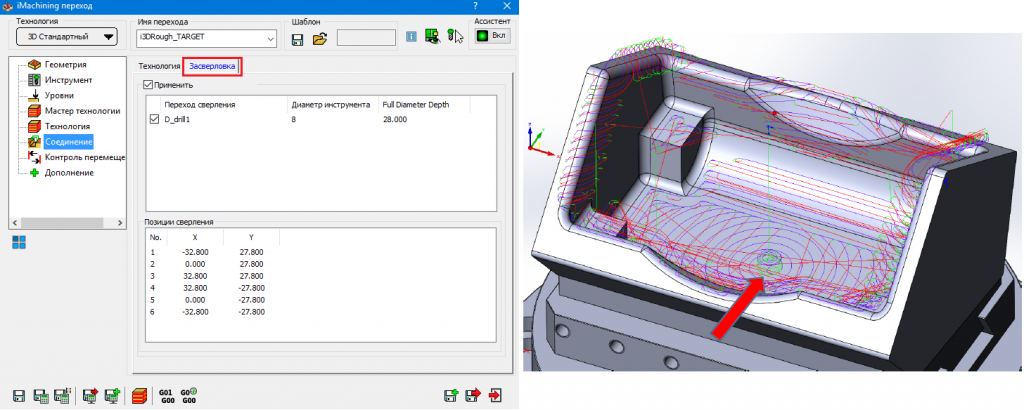Select Технология tree item
Screen dimensions: 1024x410
[67, 126]
